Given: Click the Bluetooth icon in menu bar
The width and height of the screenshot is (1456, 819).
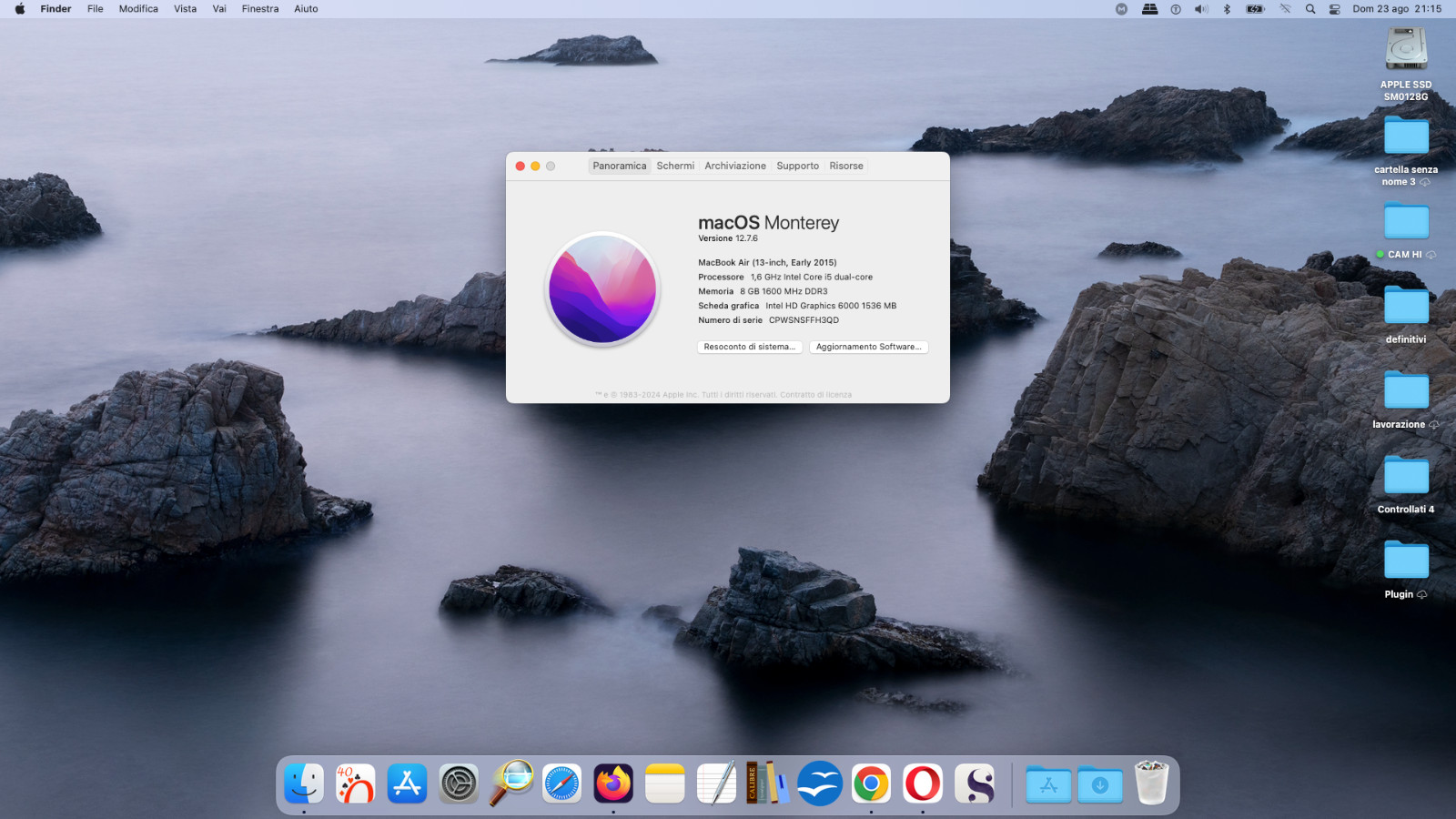Looking at the screenshot, I should coord(1227,9).
